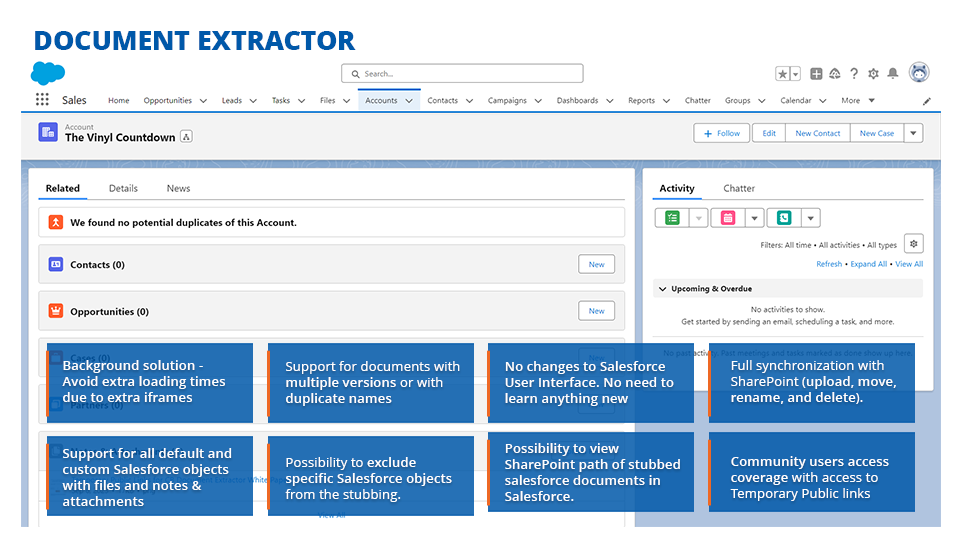Go to the Home tab
960x540 pixels.
(x=119, y=100)
